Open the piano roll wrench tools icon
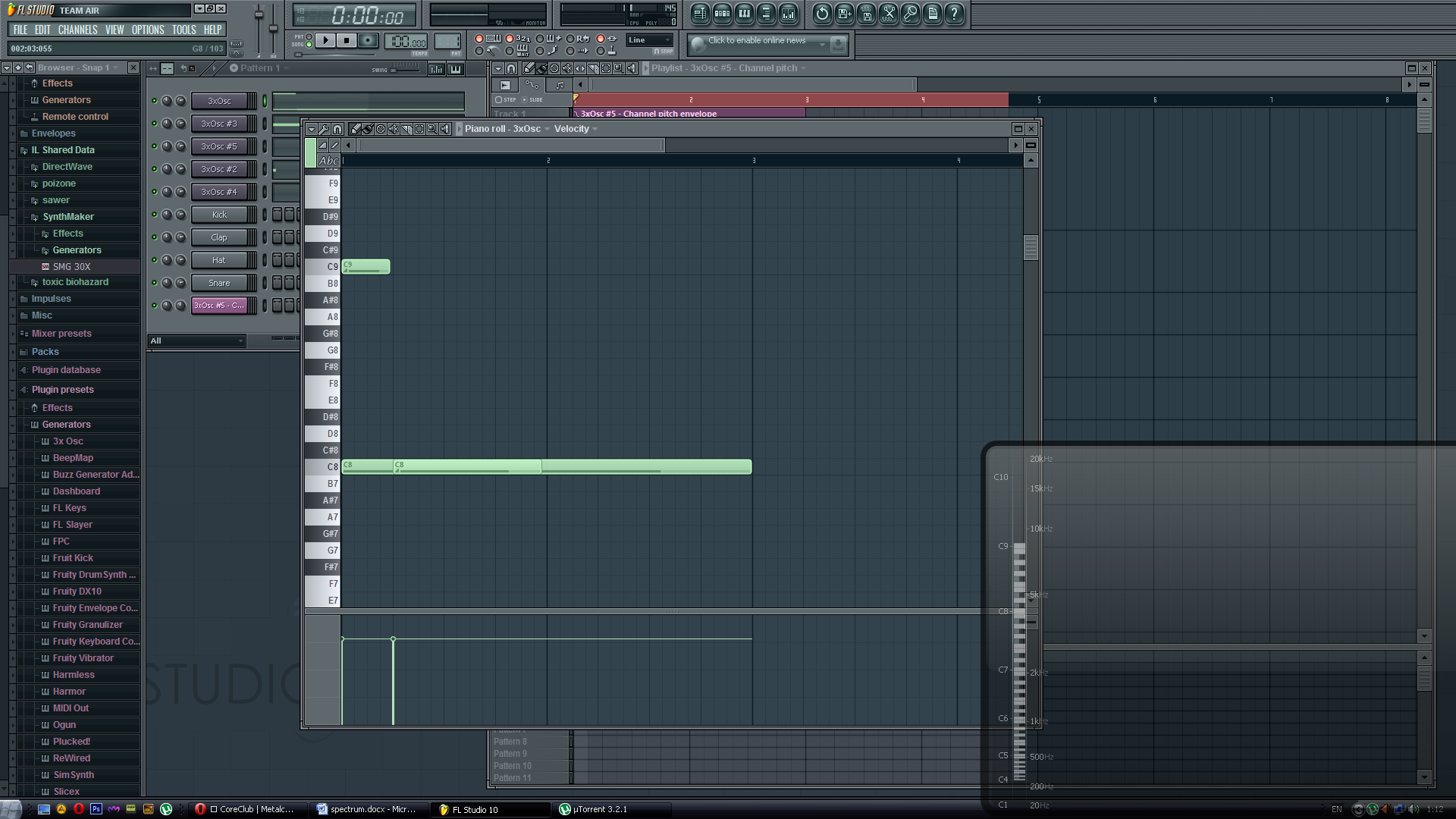 pos(324,129)
